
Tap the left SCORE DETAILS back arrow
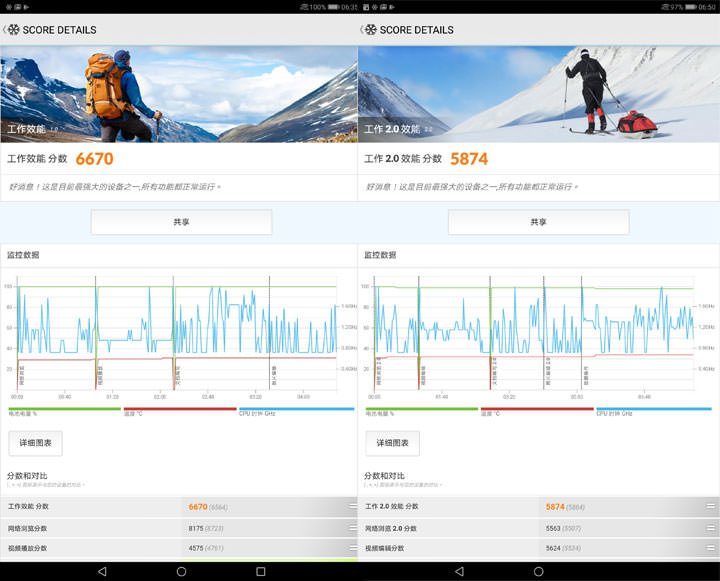[x=5, y=30]
